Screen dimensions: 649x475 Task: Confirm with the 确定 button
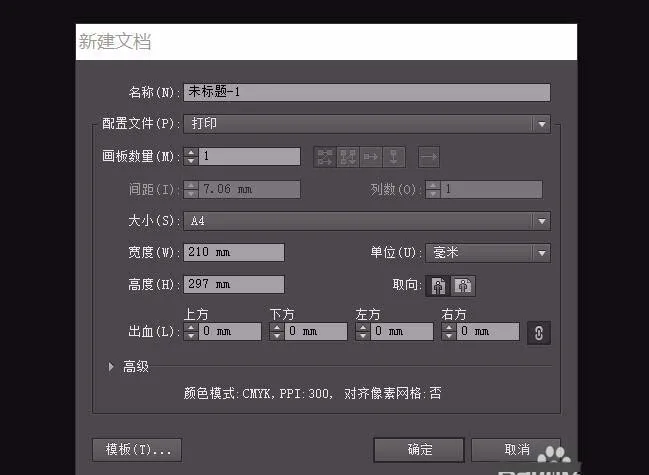pyautogui.click(x=419, y=450)
